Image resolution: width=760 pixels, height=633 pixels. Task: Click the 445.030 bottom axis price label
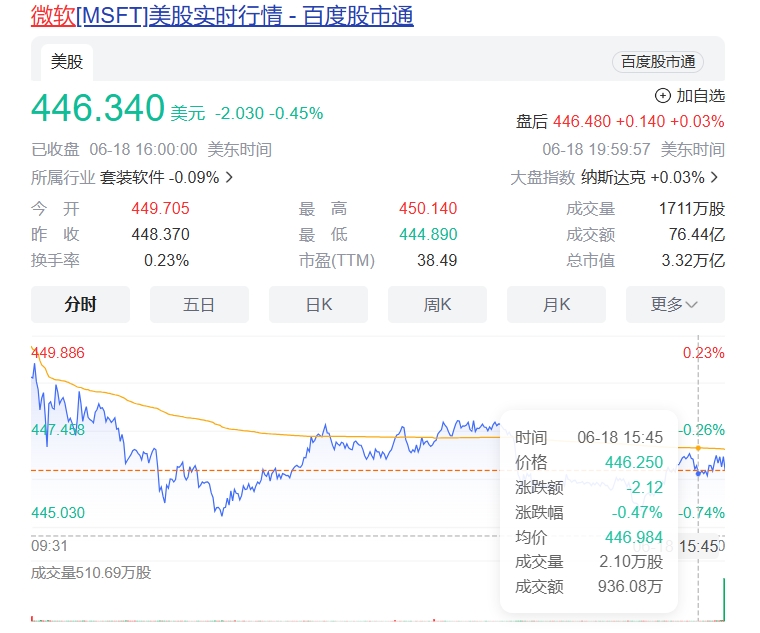(x=58, y=512)
